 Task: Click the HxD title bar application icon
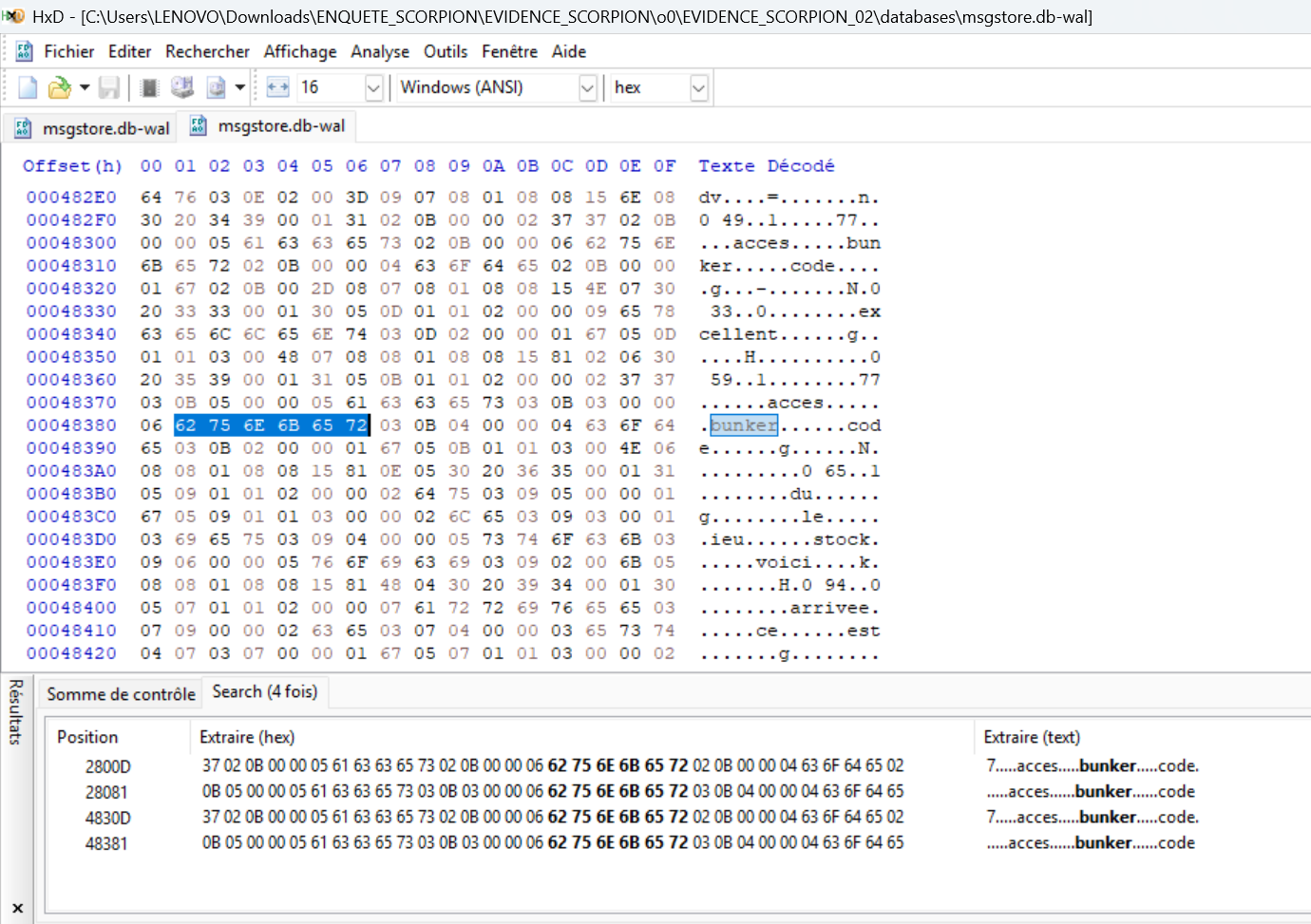[x=13, y=16]
